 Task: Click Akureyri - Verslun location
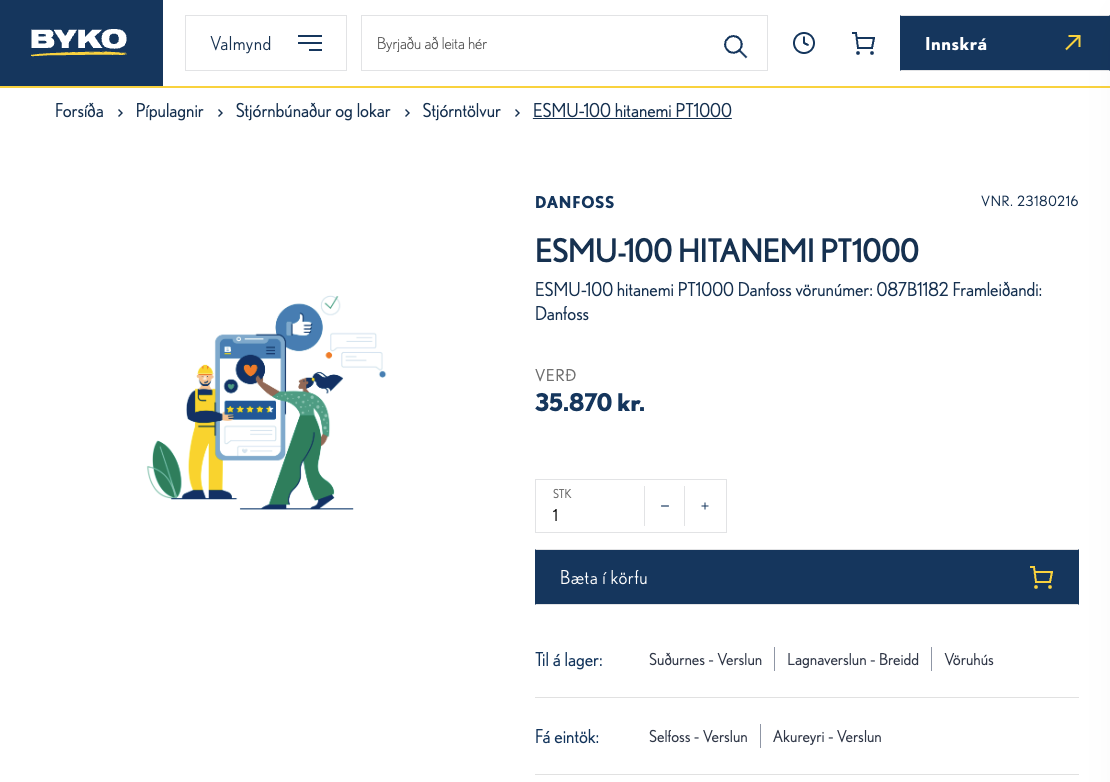point(827,737)
